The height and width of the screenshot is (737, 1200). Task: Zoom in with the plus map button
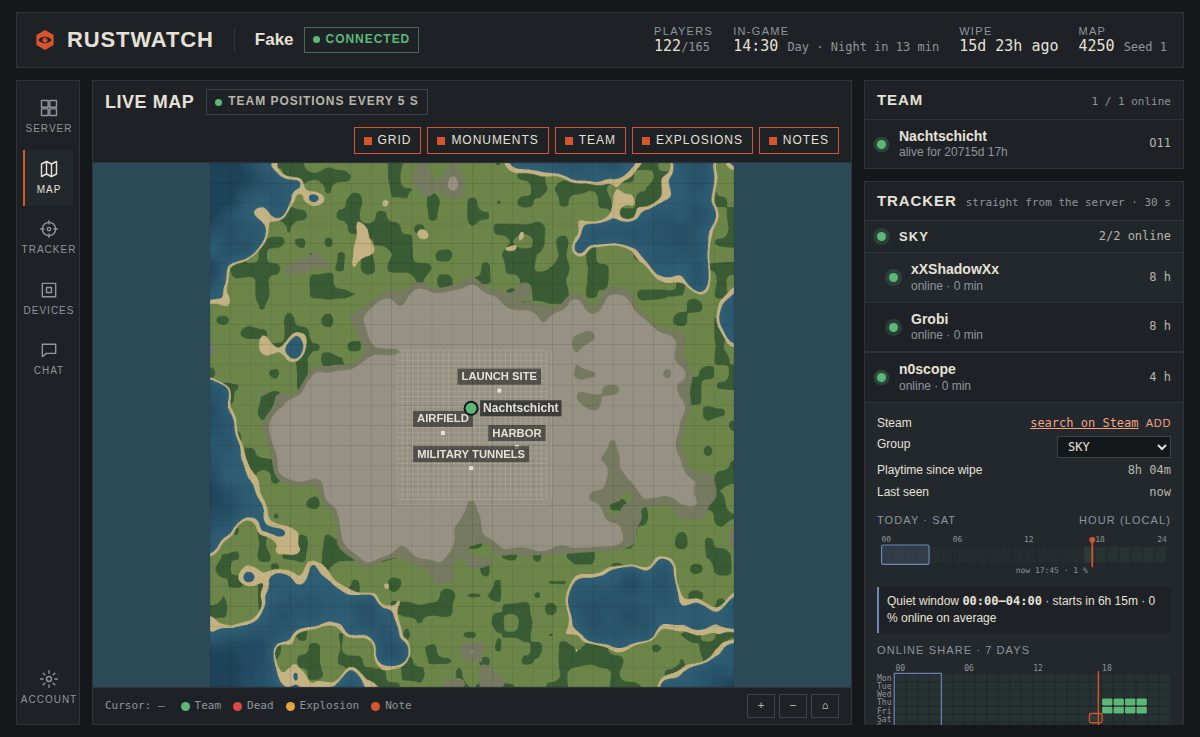761,705
